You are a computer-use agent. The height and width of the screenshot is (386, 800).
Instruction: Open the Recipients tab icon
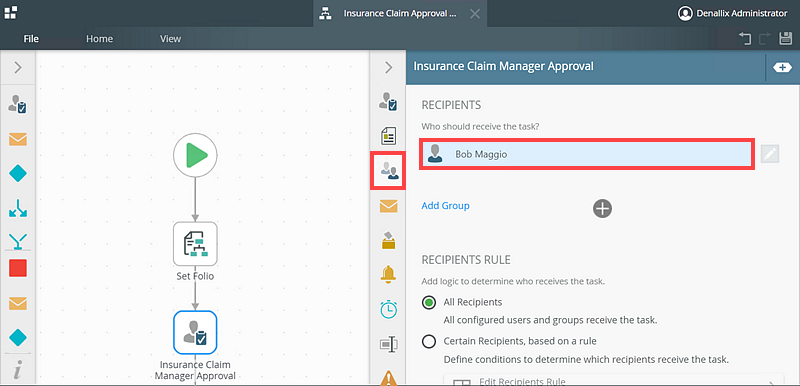coord(388,171)
